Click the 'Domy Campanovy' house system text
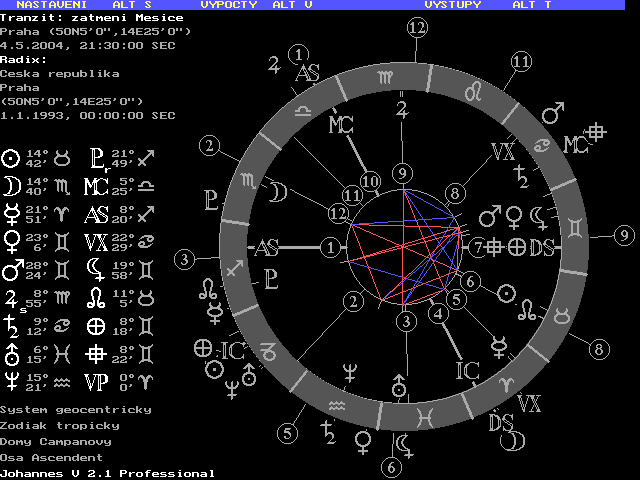The width and height of the screenshot is (640, 480). [56, 441]
